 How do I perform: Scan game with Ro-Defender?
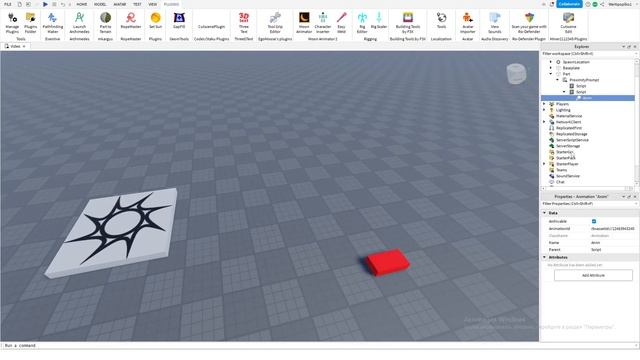(529, 23)
